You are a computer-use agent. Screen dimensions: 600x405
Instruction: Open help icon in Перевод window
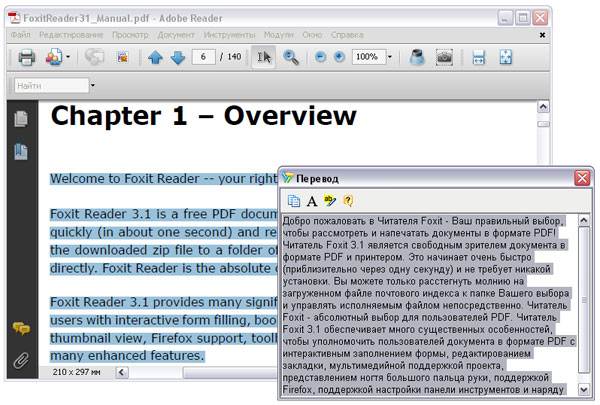point(348,201)
